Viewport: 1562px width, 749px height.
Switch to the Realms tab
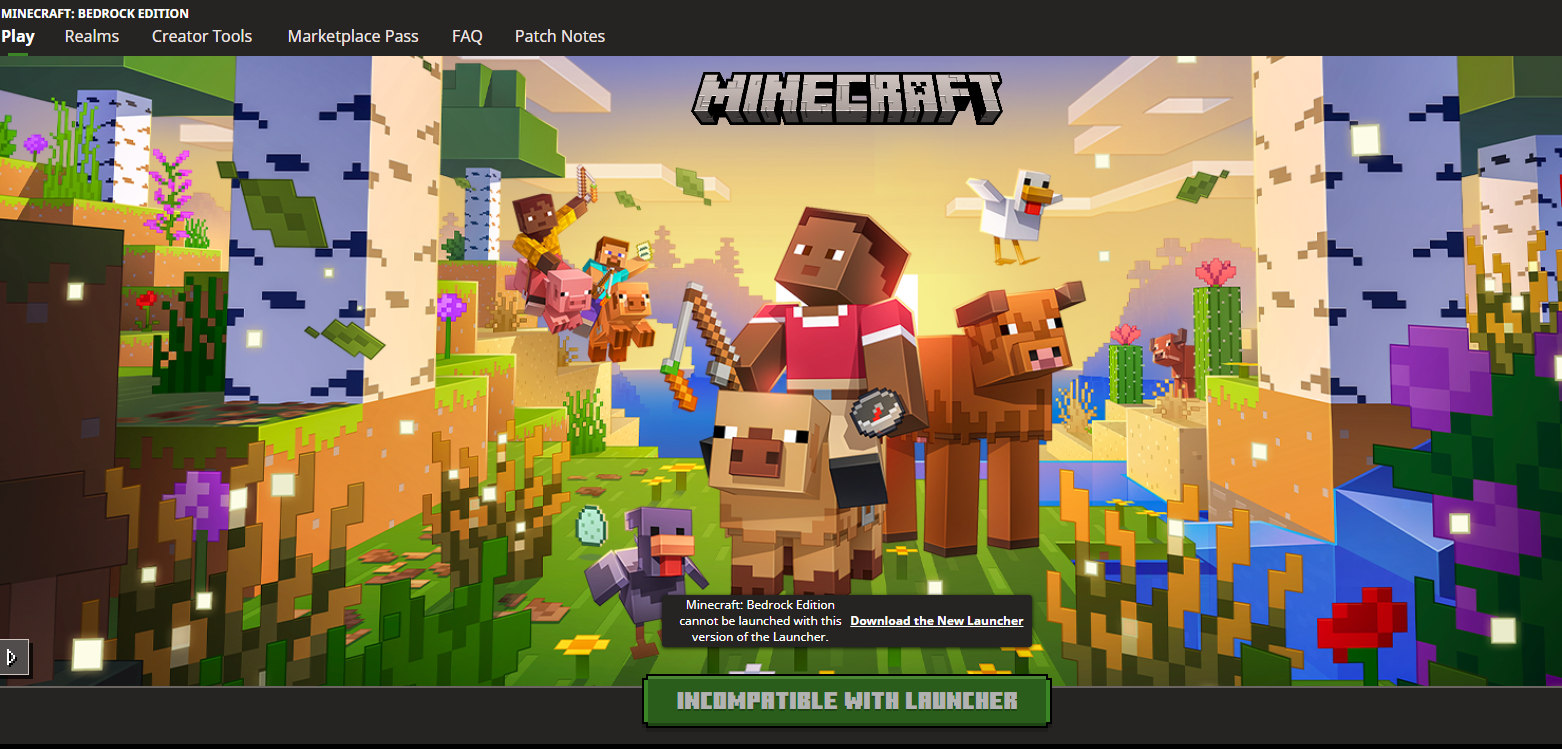pyautogui.click(x=92, y=36)
